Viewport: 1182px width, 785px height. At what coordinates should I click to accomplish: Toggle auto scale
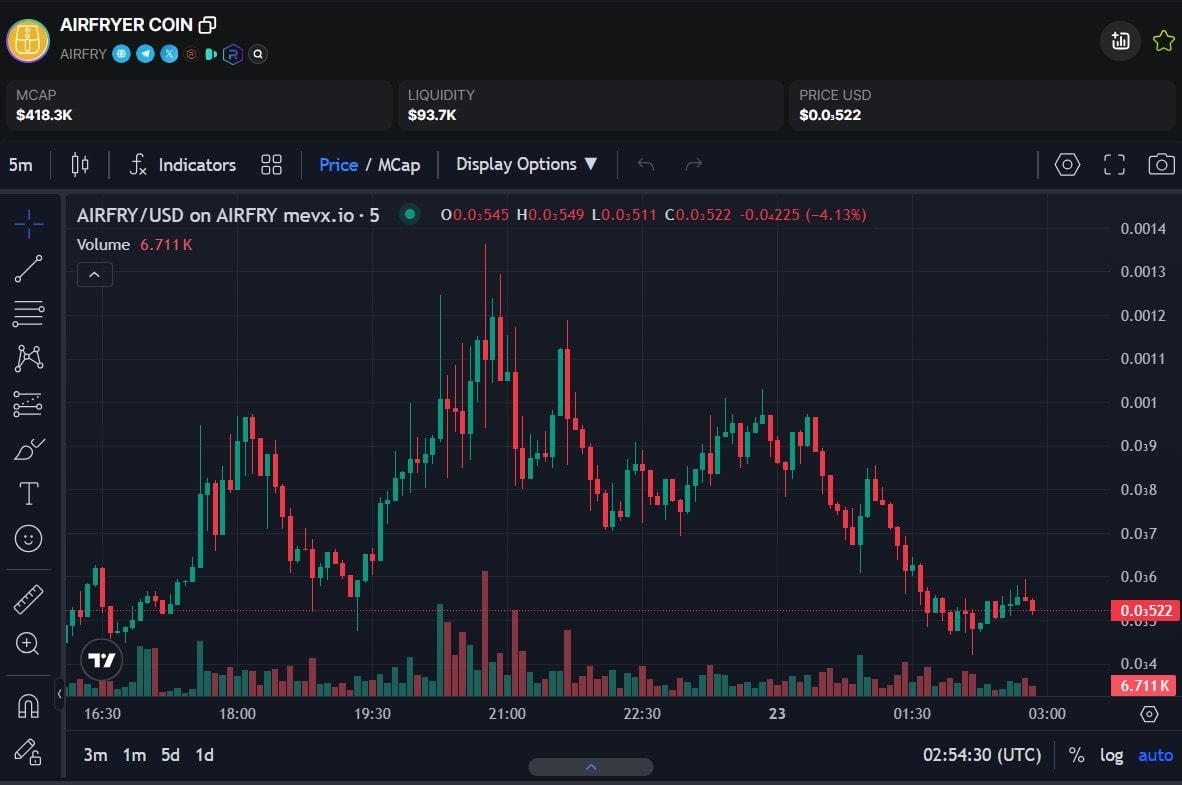(x=1156, y=755)
